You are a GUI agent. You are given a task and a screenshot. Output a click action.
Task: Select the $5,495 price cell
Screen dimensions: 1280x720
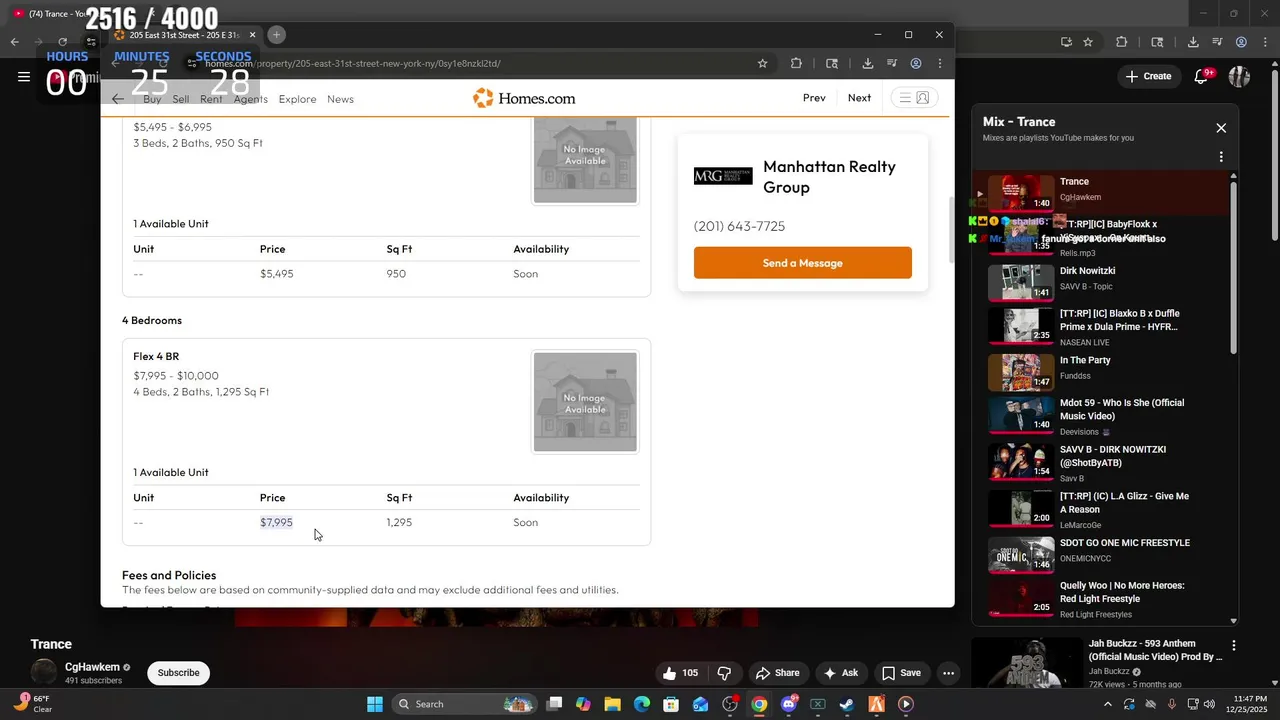point(276,274)
